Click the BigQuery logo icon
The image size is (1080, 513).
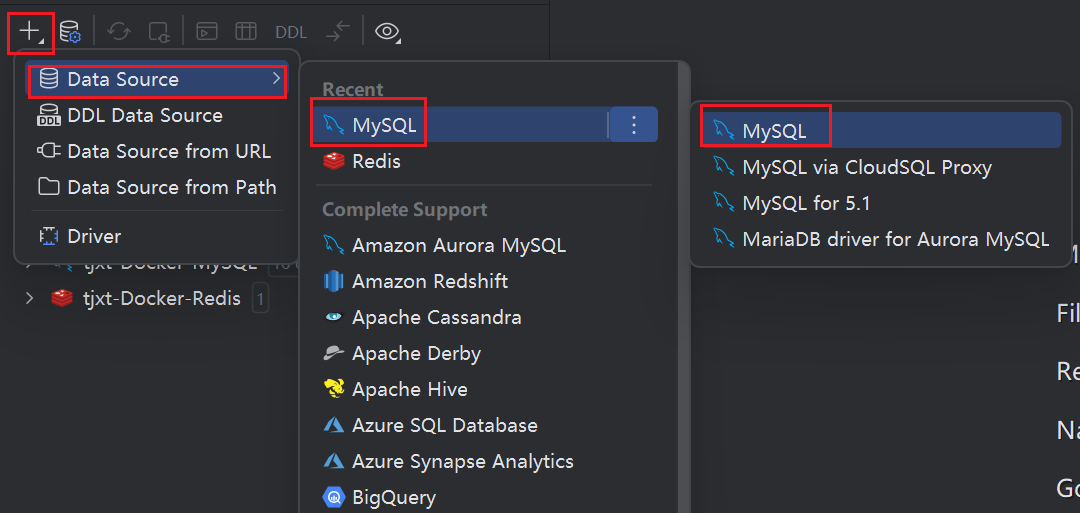(x=333, y=497)
